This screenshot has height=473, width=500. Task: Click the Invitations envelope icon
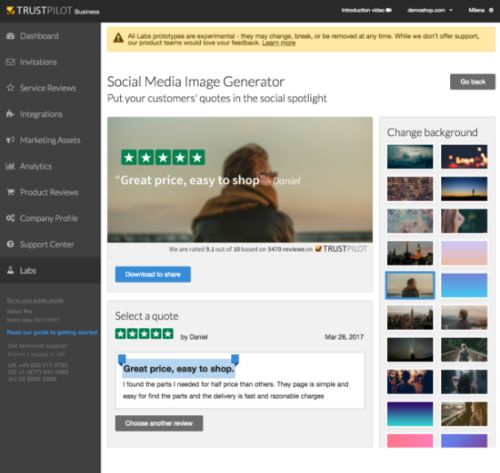tap(10, 62)
